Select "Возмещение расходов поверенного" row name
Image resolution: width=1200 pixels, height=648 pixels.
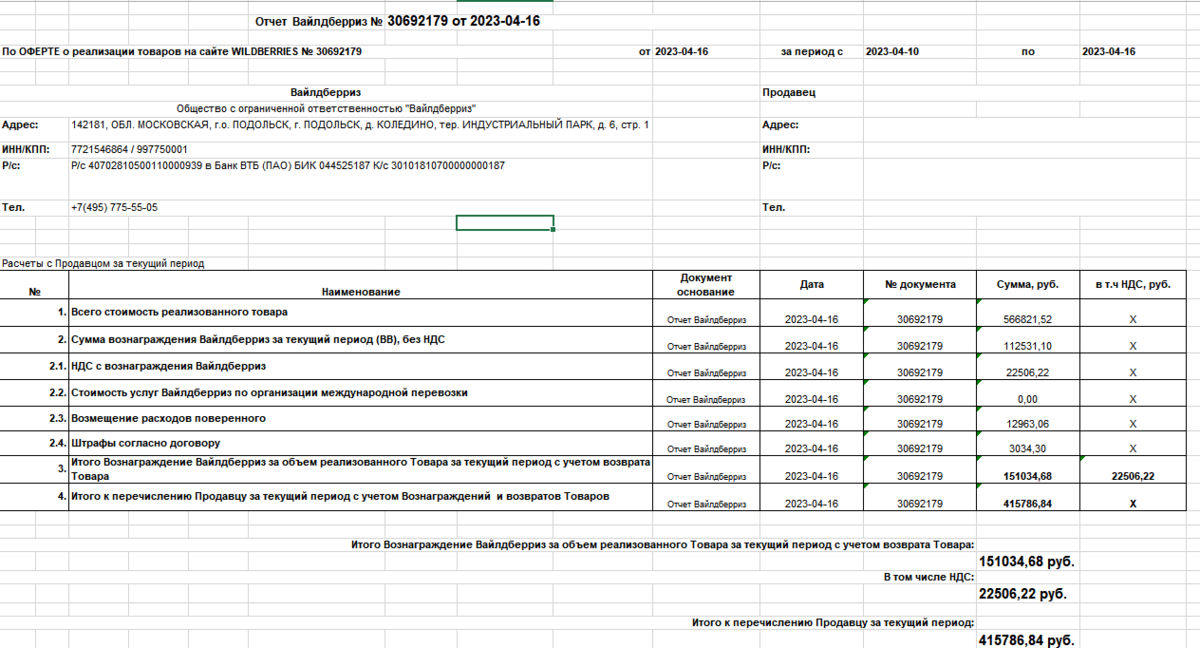click(x=168, y=418)
